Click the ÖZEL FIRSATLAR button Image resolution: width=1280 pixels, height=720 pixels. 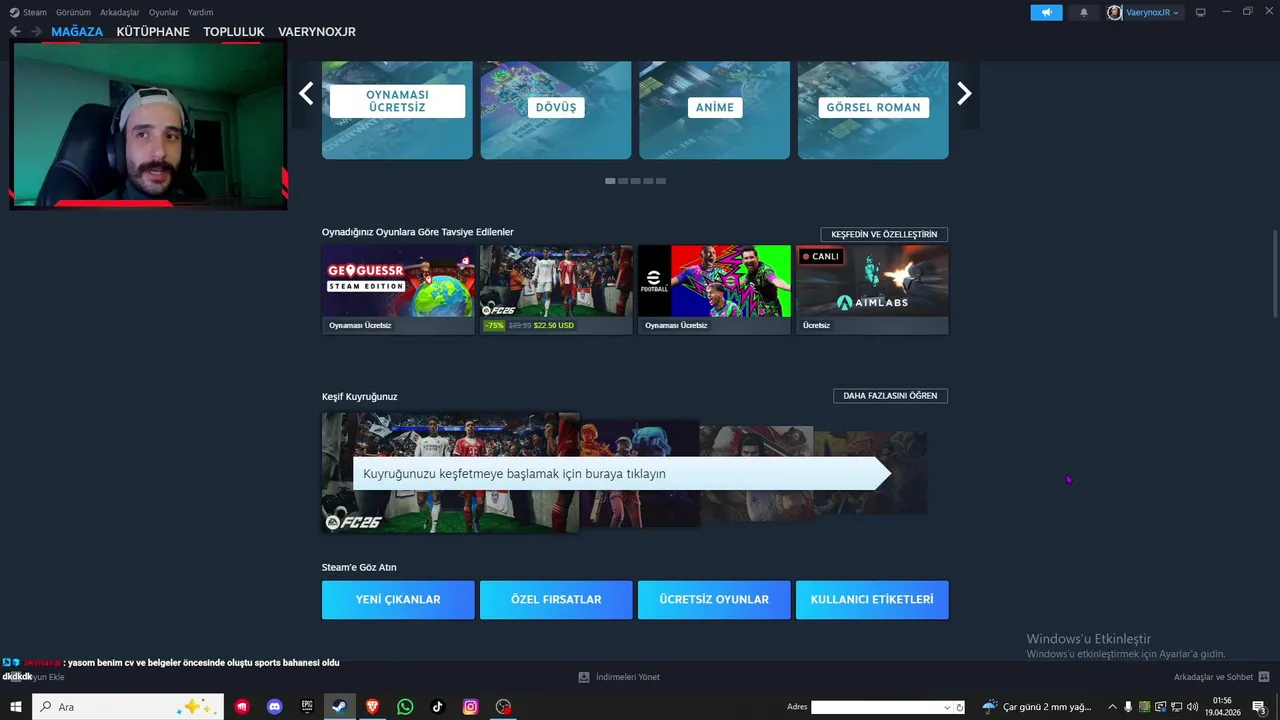pos(556,600)
